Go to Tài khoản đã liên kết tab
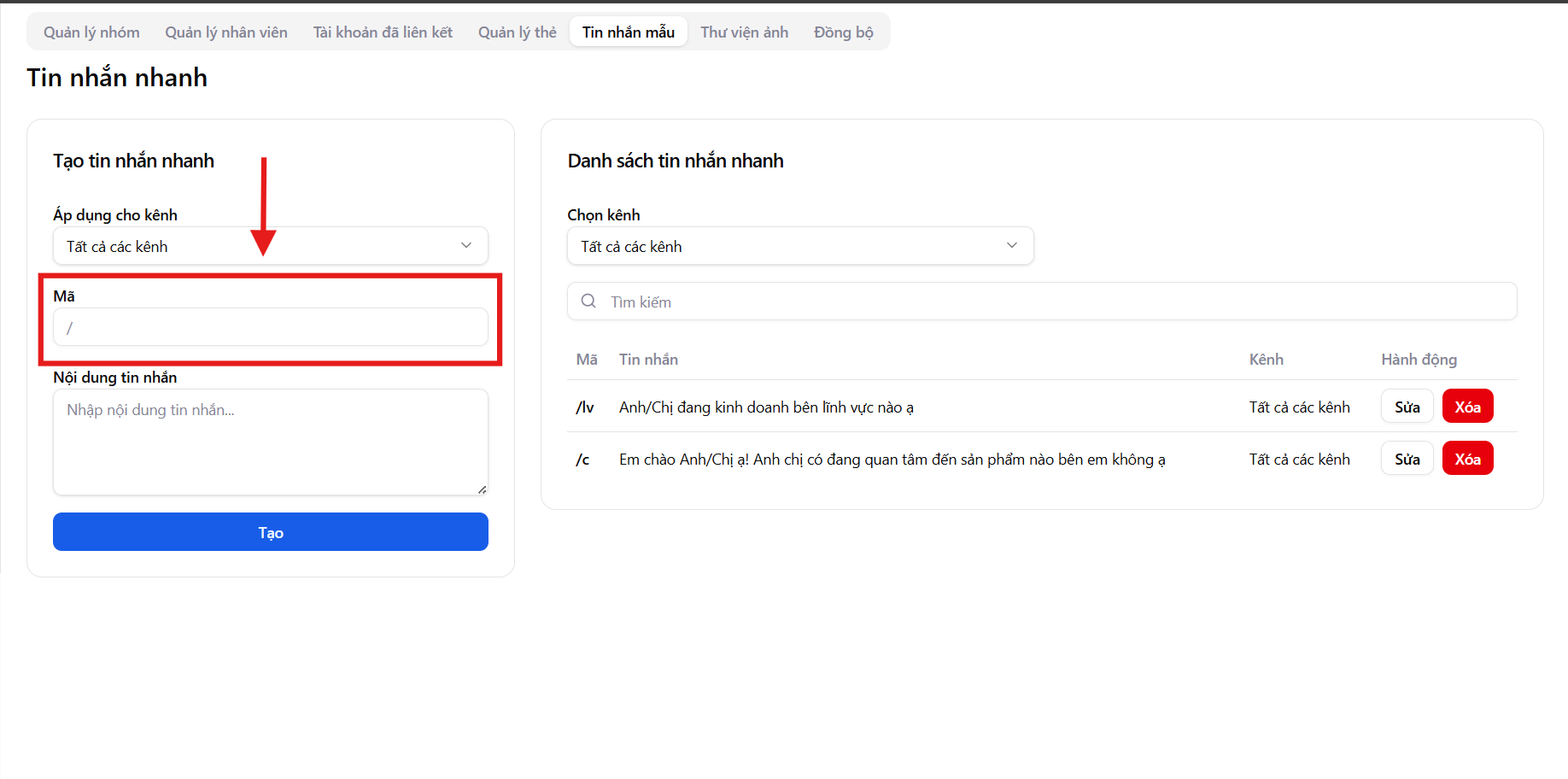 point(383,32)
